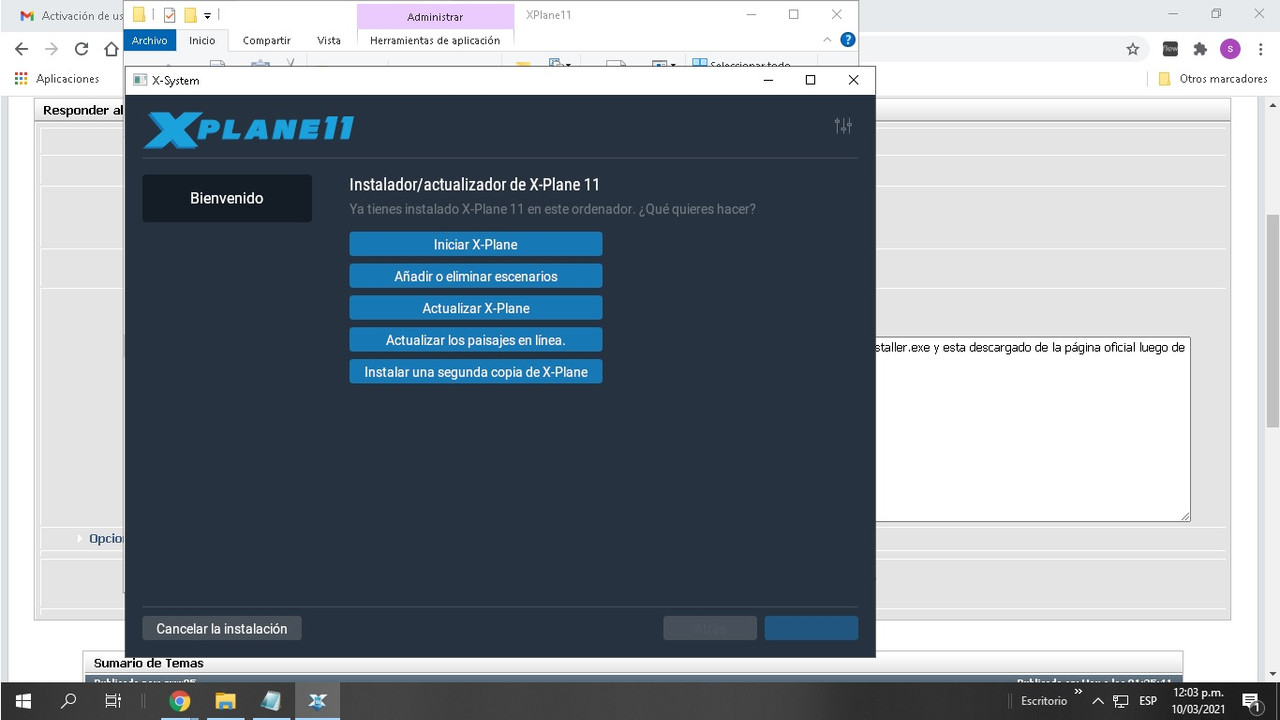Click Chrome page vertical scrollbar thumb
Image resolution: width=1280 pixels, height=720 pixels.
[x=1272, y=320]
